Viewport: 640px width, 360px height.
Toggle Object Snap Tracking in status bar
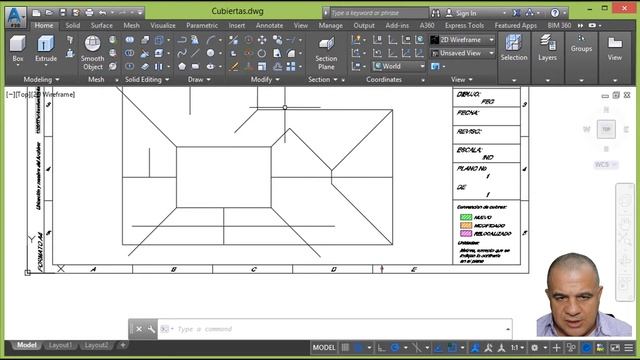coord(438,348)
